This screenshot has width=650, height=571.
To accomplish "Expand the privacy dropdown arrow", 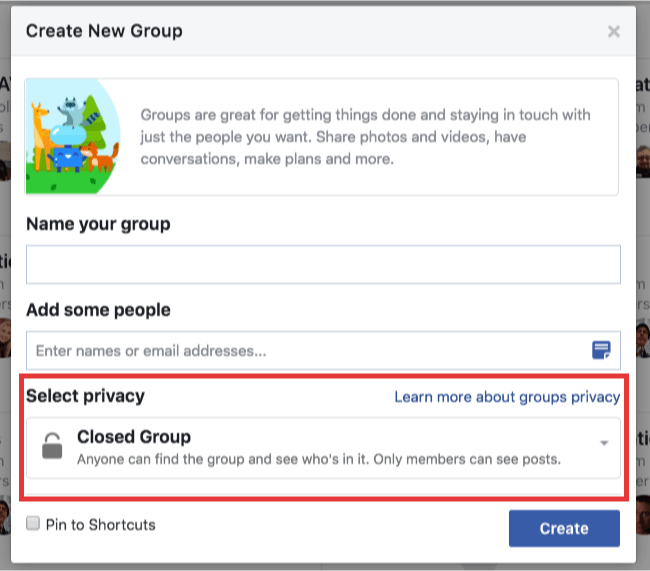I will [604, 443].
